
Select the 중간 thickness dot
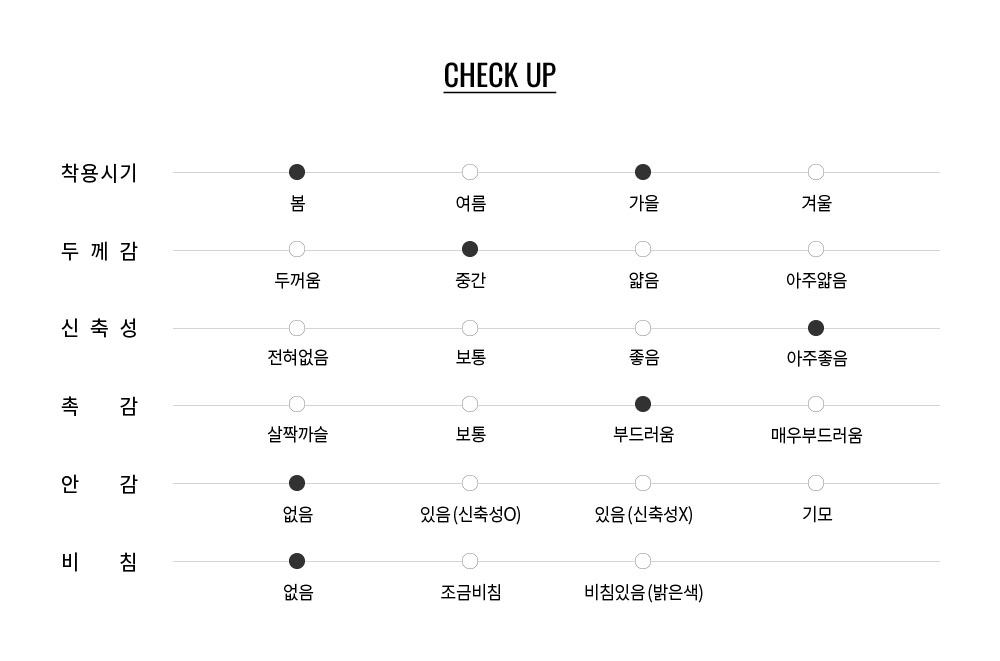point(470,249)
